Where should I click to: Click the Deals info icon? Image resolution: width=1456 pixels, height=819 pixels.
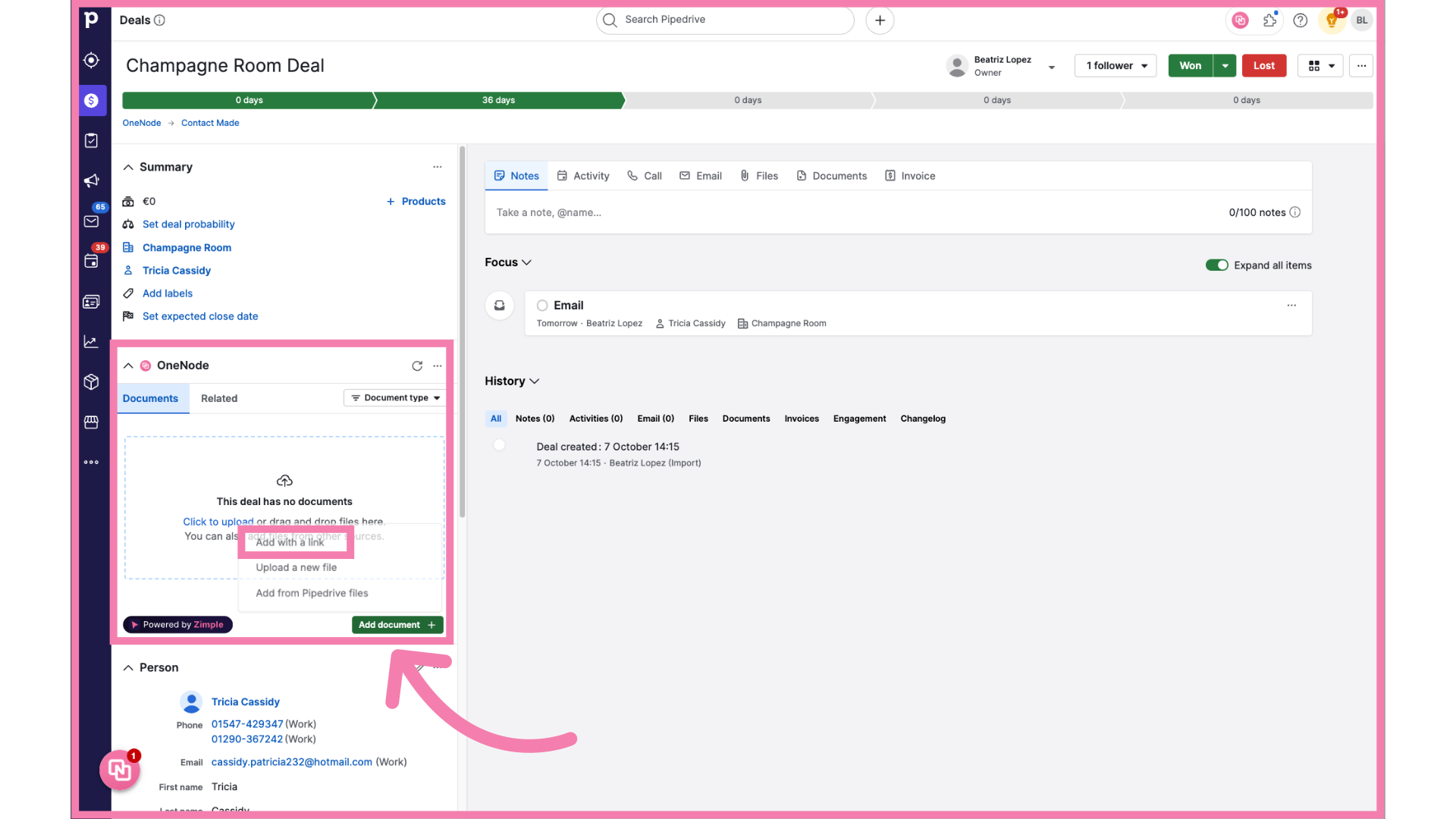pos(159,20)
